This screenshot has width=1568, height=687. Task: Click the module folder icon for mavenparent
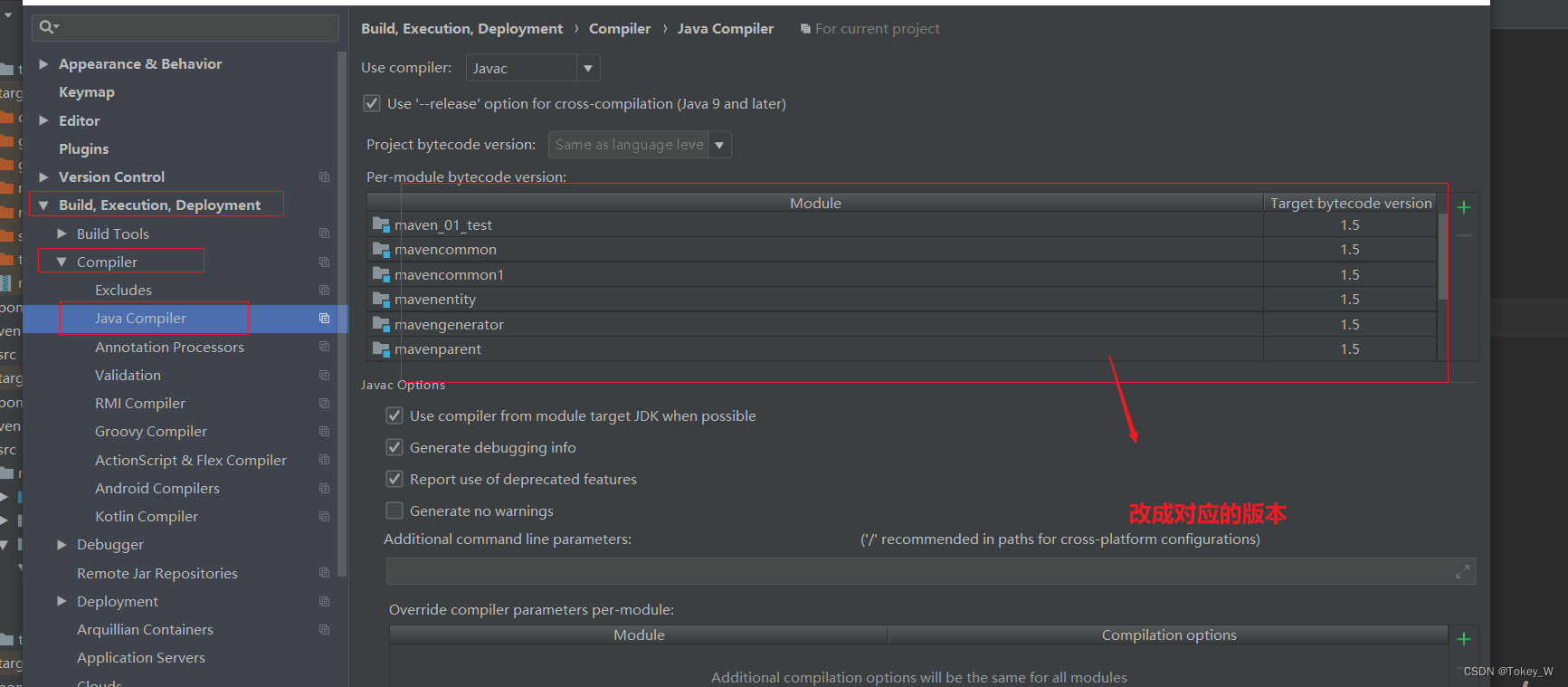click(x=381, y=348)
